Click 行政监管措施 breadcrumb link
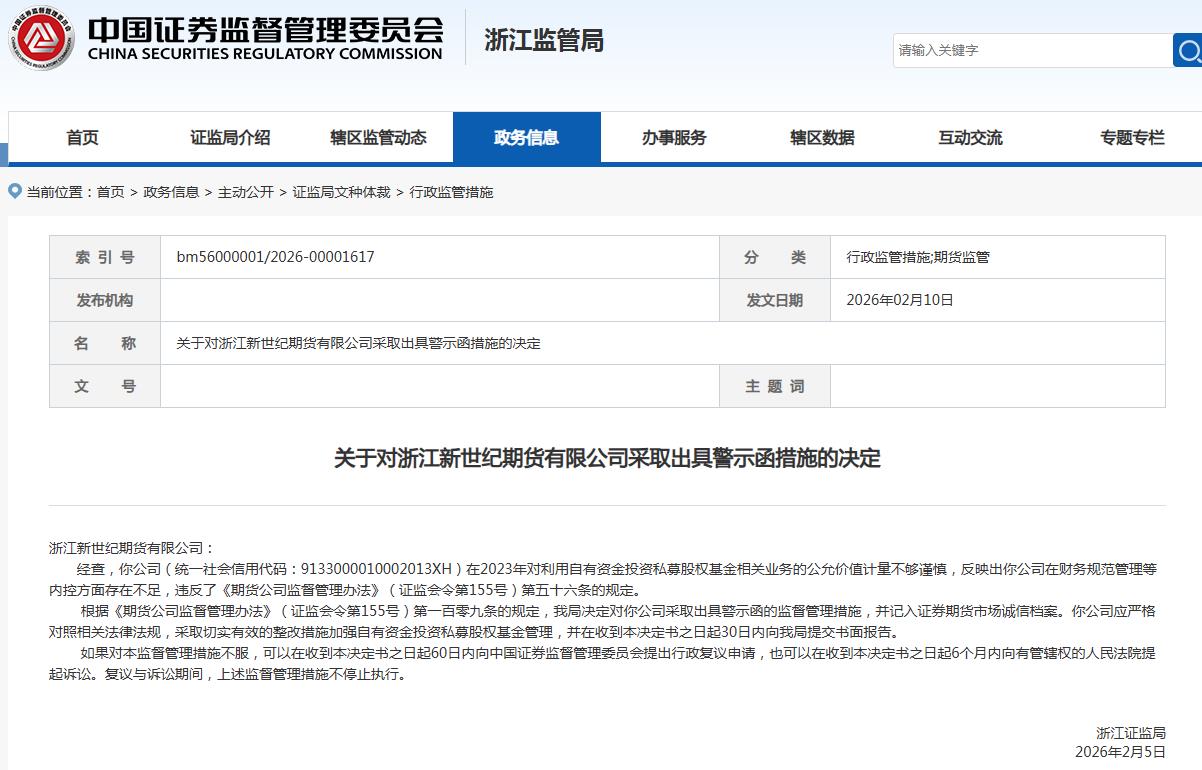 pos(451,192)
